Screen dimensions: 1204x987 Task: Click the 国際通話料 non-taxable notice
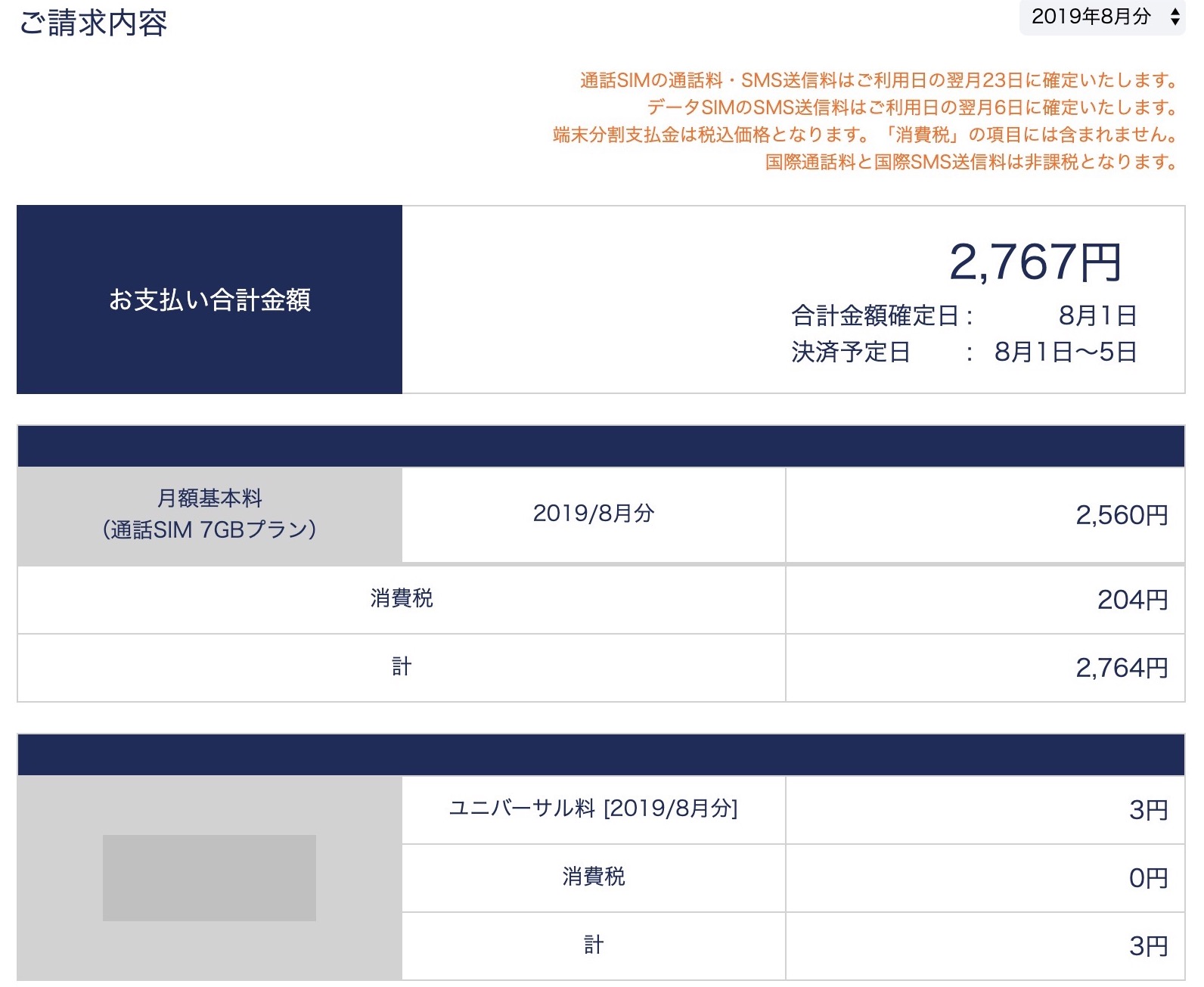(x=971, y=162)
